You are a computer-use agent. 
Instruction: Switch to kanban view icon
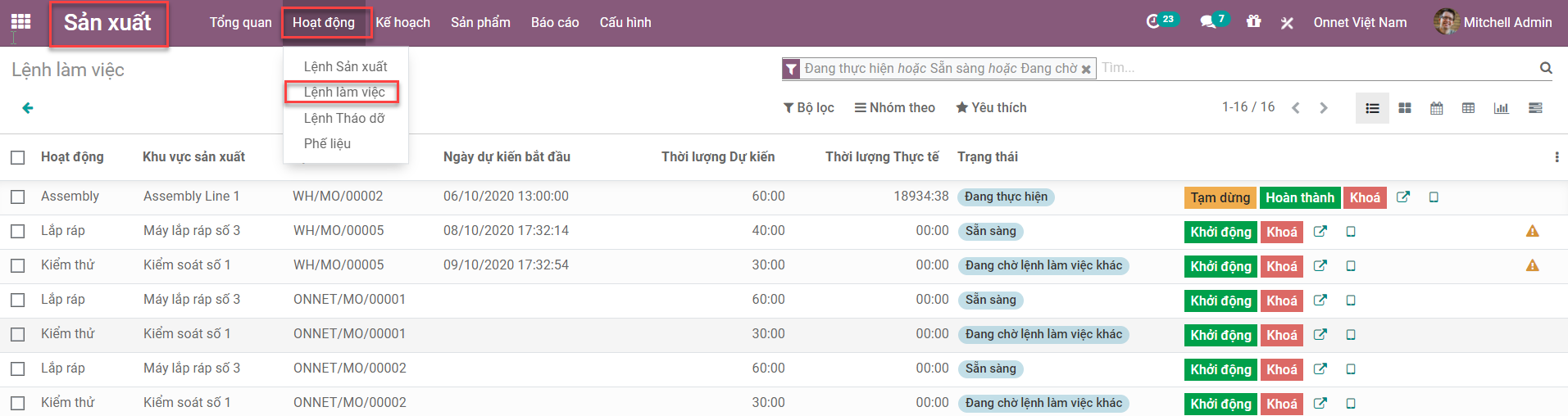1405,108
